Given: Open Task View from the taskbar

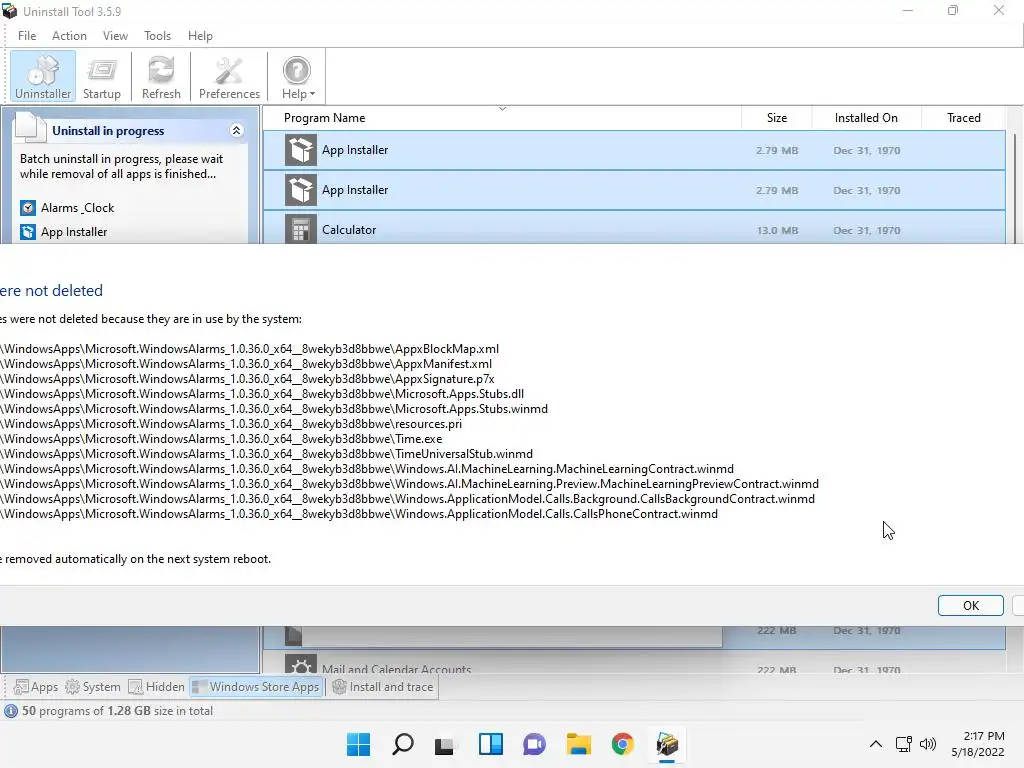Looking at the screenshot, I should pos(446,744).
